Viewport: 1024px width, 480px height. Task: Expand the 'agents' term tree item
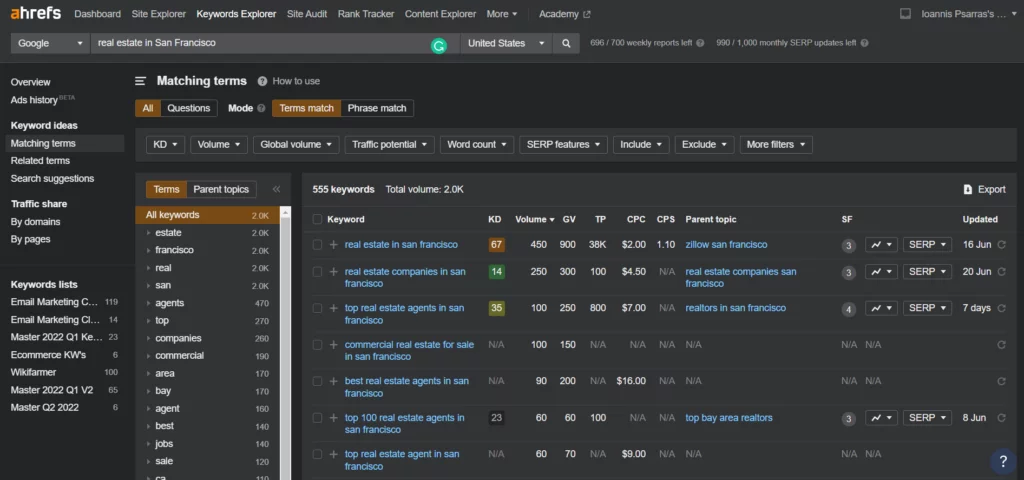pyautogui.click(x=148, y=303)
